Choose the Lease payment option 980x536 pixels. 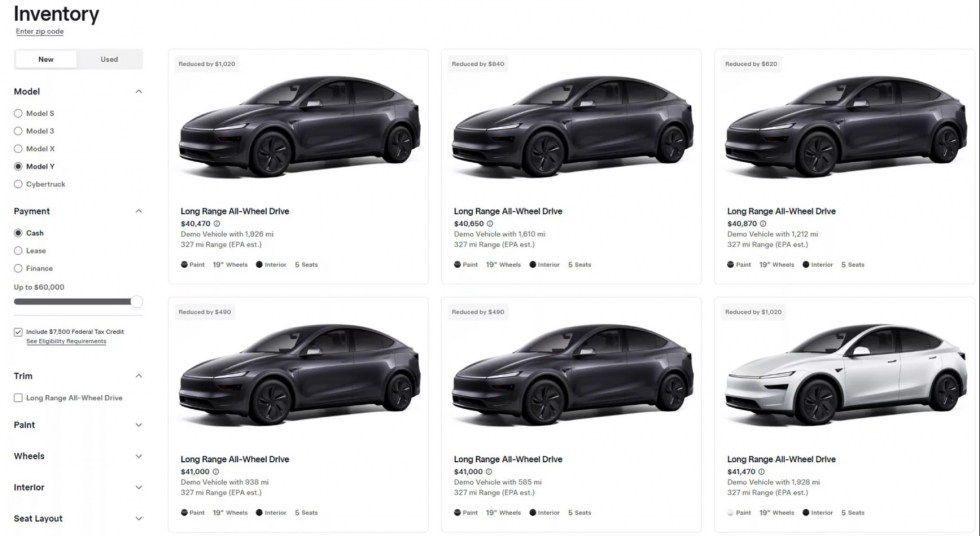[x=18, y=250]
